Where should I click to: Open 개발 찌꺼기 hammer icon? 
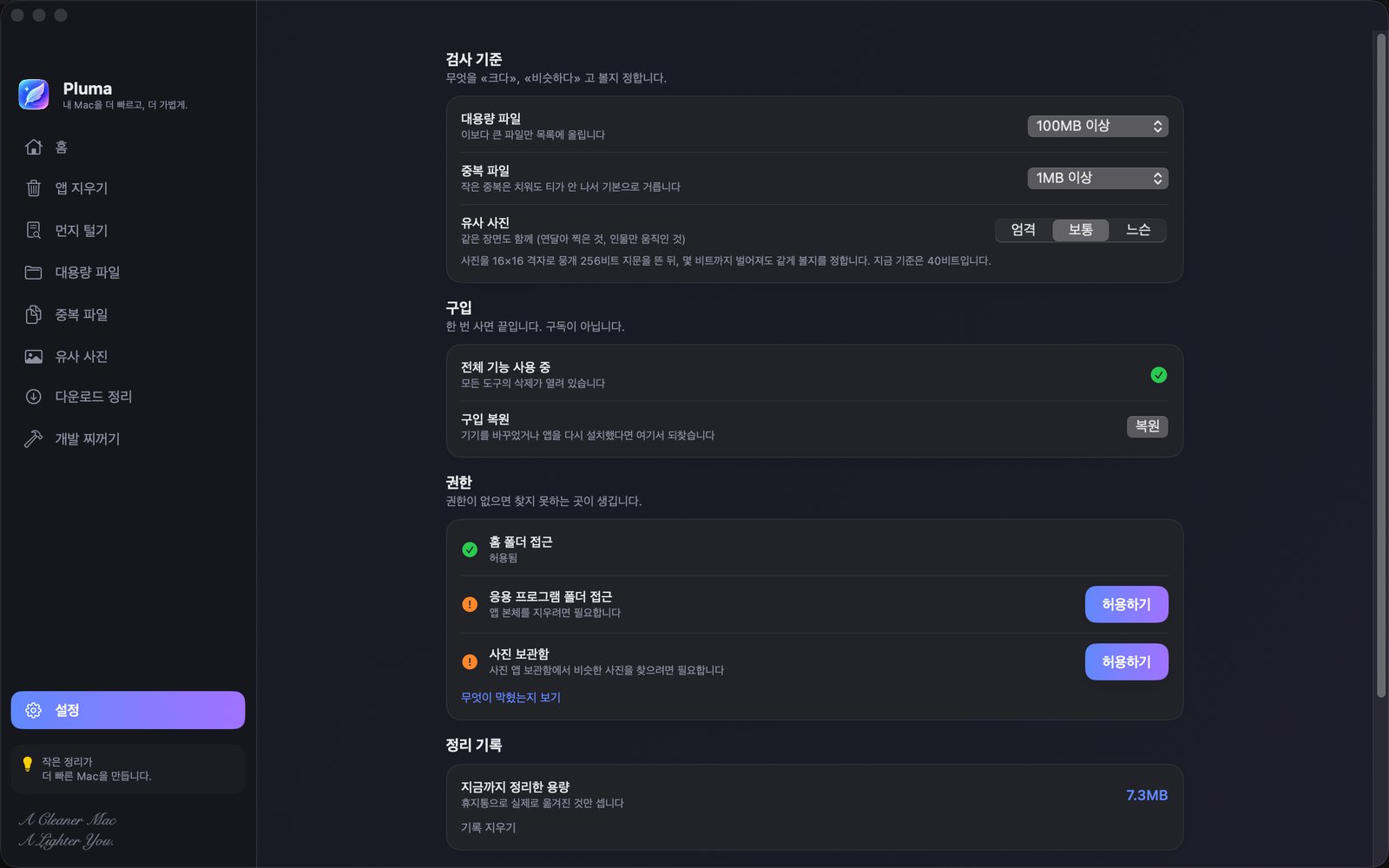tap(33, 438)
